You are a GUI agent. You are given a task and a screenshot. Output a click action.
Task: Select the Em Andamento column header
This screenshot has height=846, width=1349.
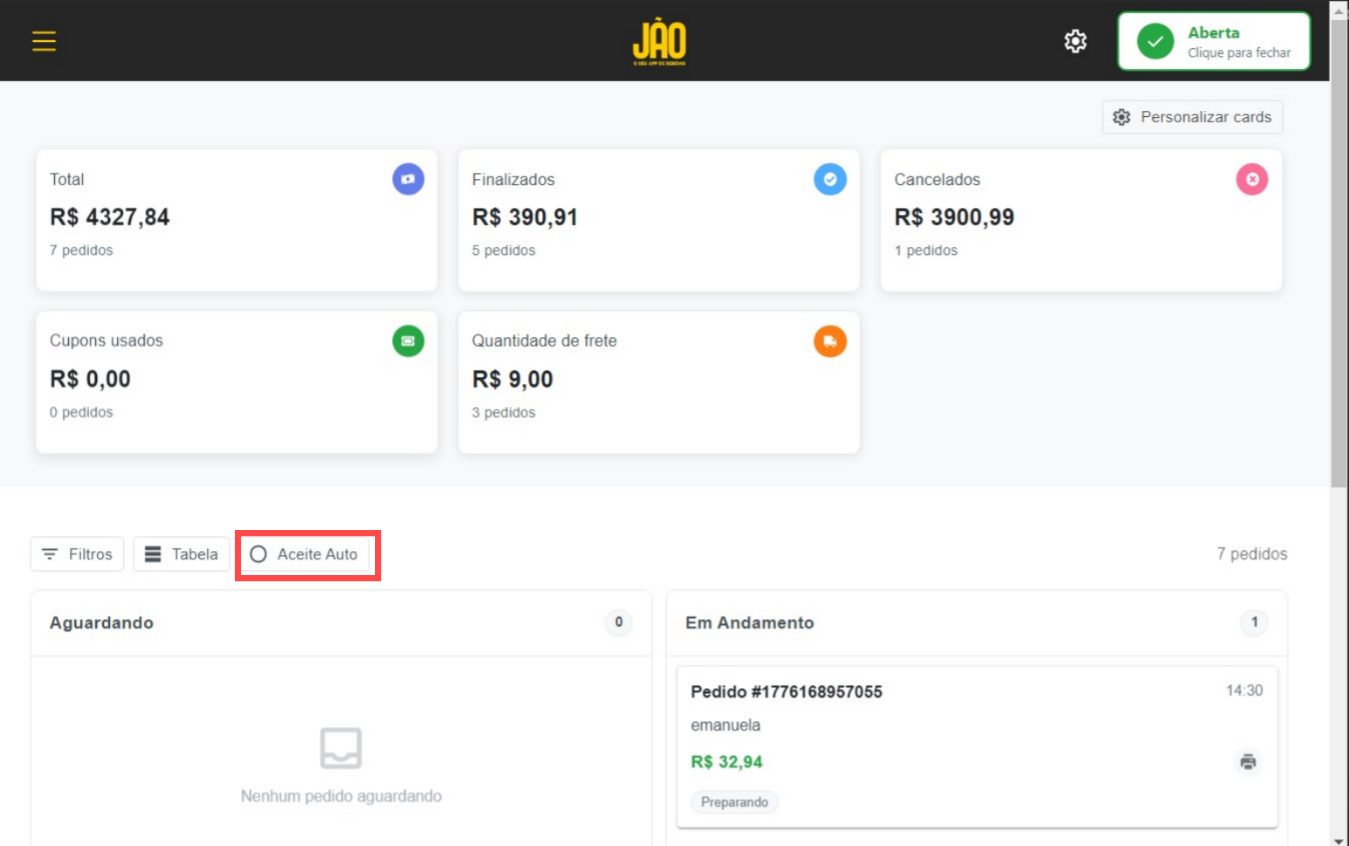pos(977,623)
